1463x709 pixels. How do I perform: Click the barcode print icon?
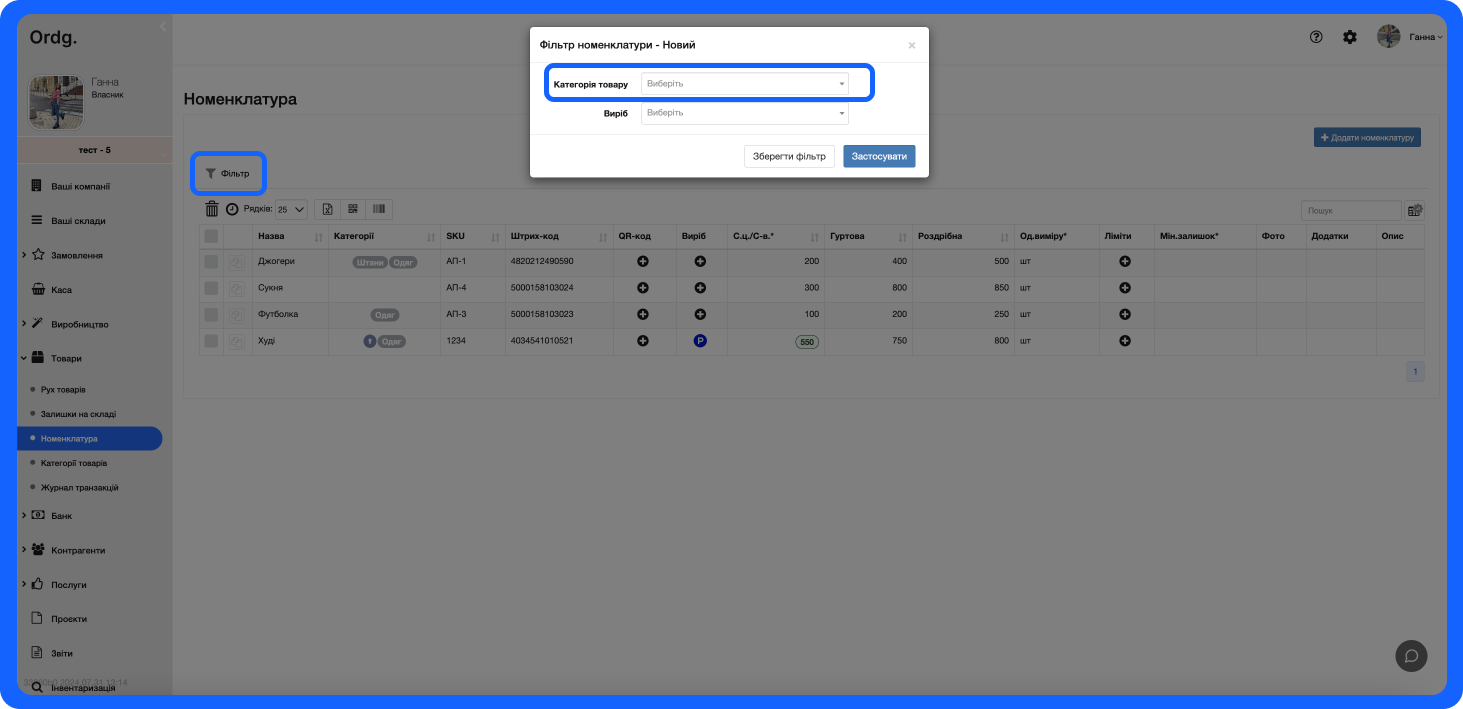(x=379, y=209)
